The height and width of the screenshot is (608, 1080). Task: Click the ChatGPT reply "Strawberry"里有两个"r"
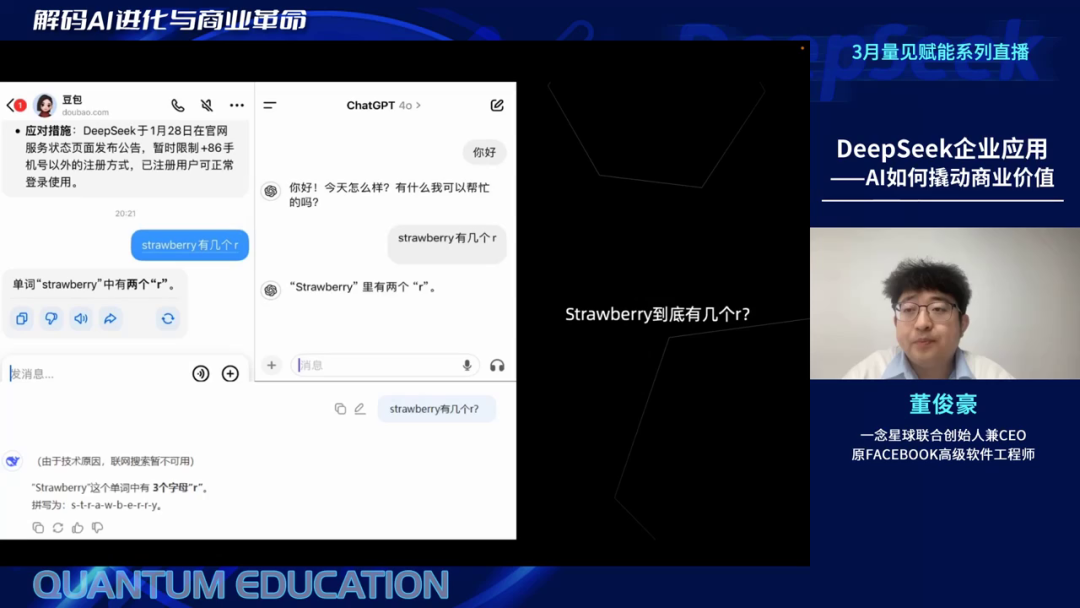pyautogui.click(x=363, y=287)
